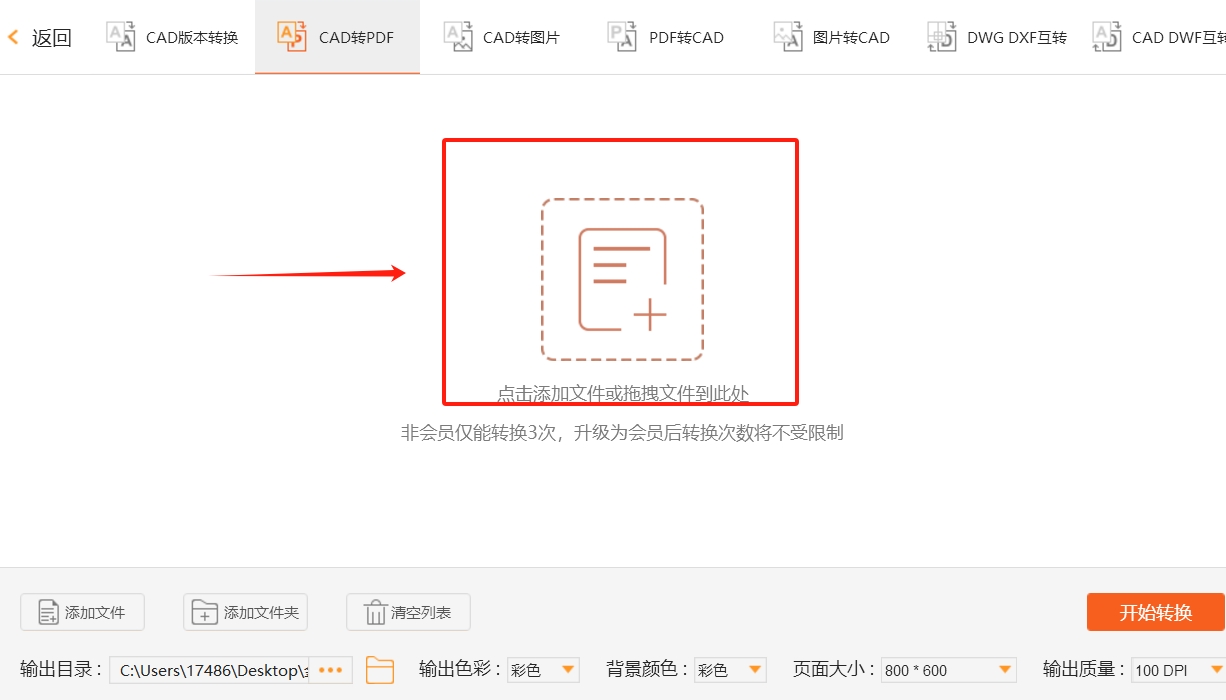Go back using the 返回 arrow
The height and width of the screenshot is (700, 1226).
[x=13, y=38]
